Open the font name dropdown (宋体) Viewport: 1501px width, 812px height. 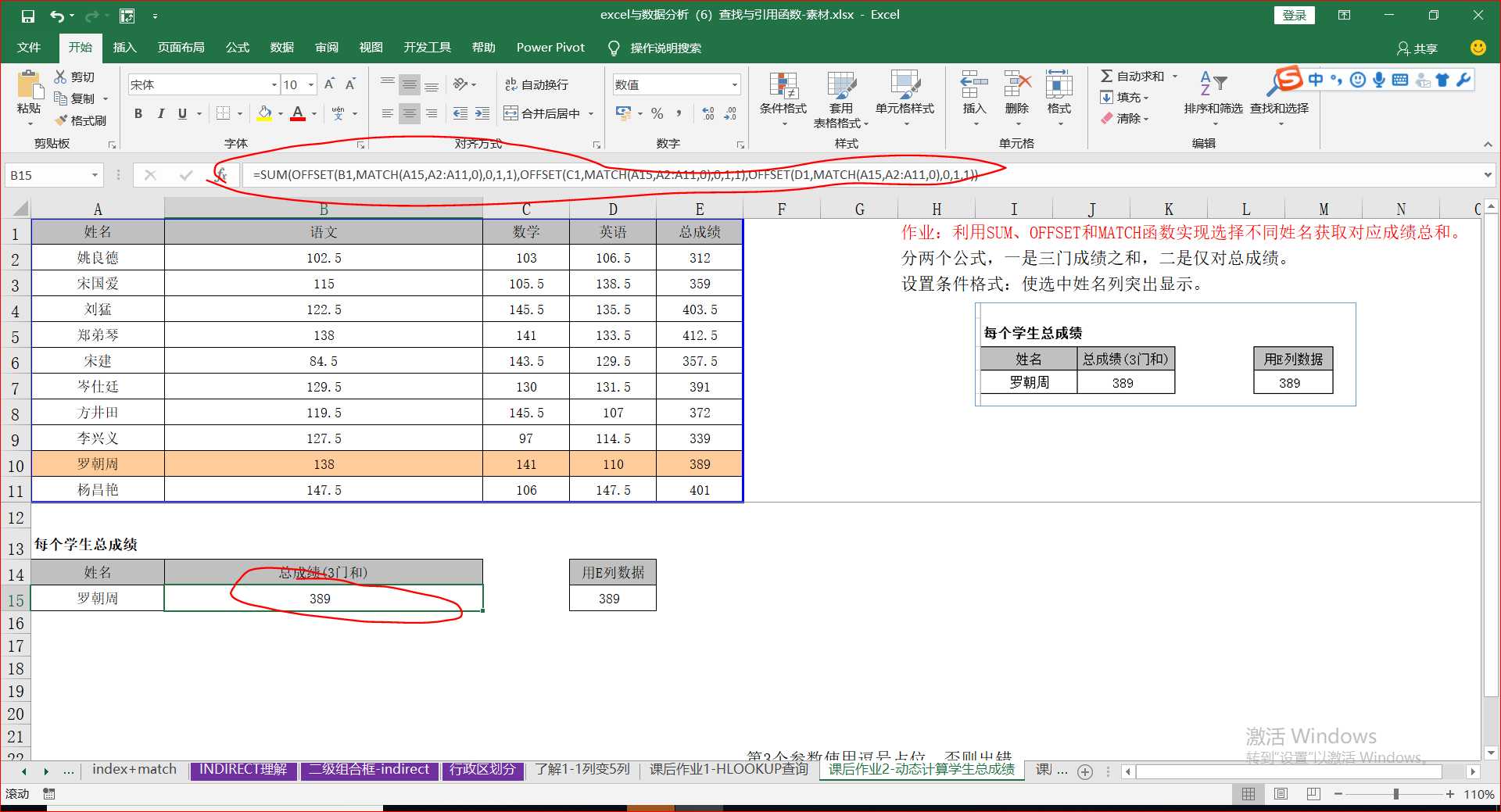coord(274,84)
